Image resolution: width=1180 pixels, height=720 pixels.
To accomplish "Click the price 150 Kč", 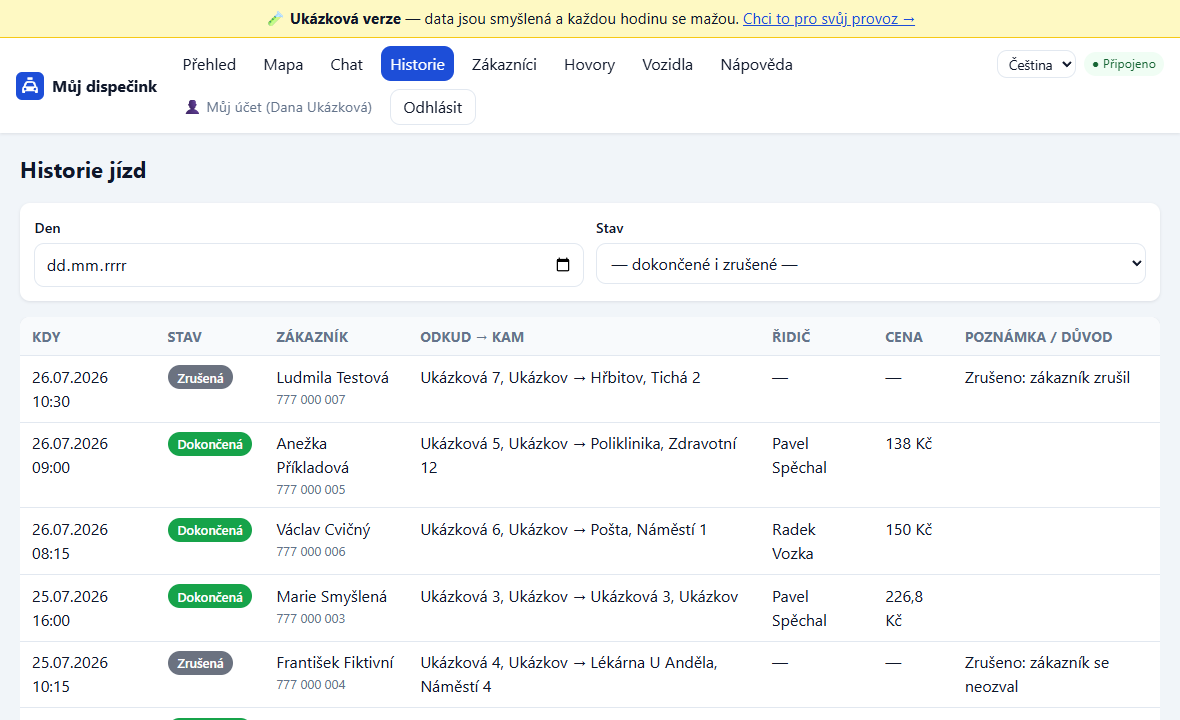I will (x=908, y=530).
